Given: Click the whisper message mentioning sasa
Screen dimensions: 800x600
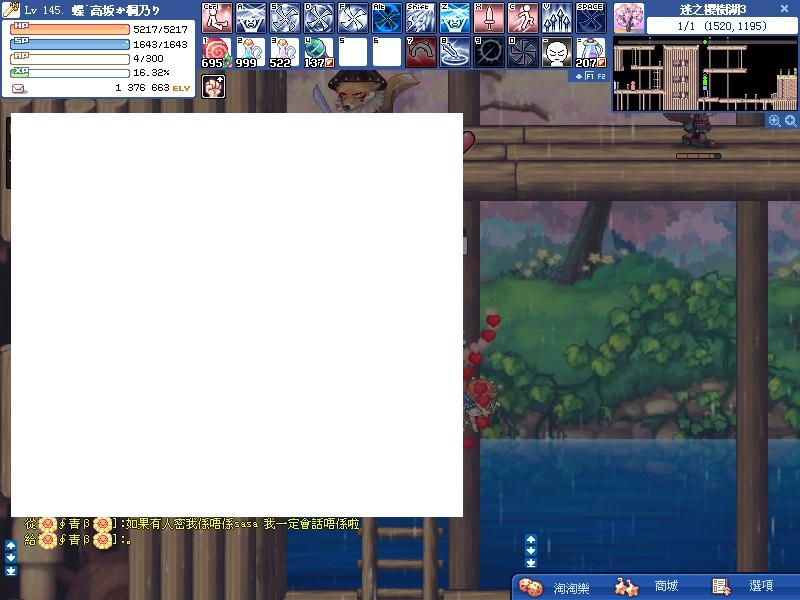Looking at the screenshot, I should [x=192, y=524].
